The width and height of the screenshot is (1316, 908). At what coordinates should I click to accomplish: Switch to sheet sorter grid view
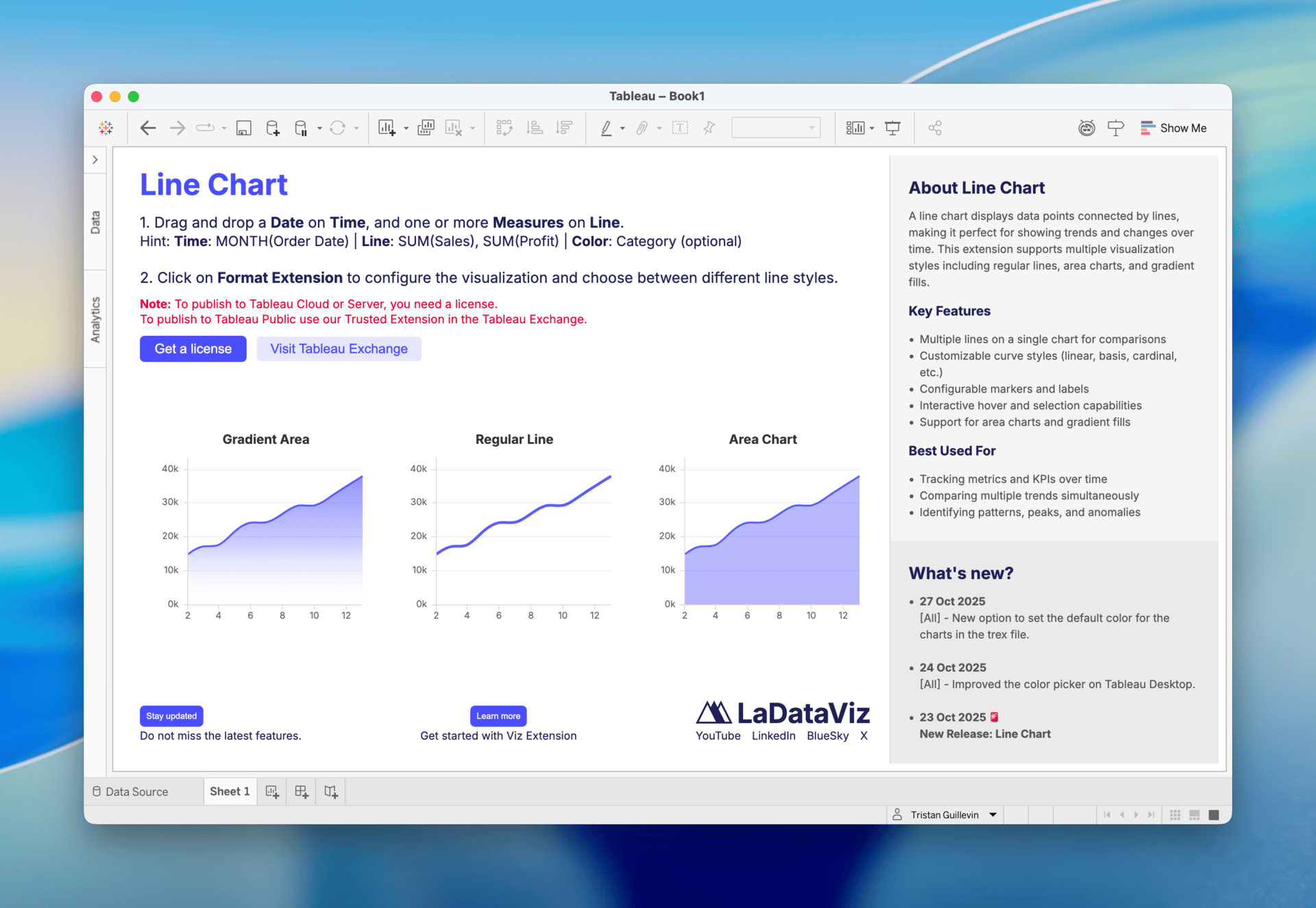click(1175, 815)
